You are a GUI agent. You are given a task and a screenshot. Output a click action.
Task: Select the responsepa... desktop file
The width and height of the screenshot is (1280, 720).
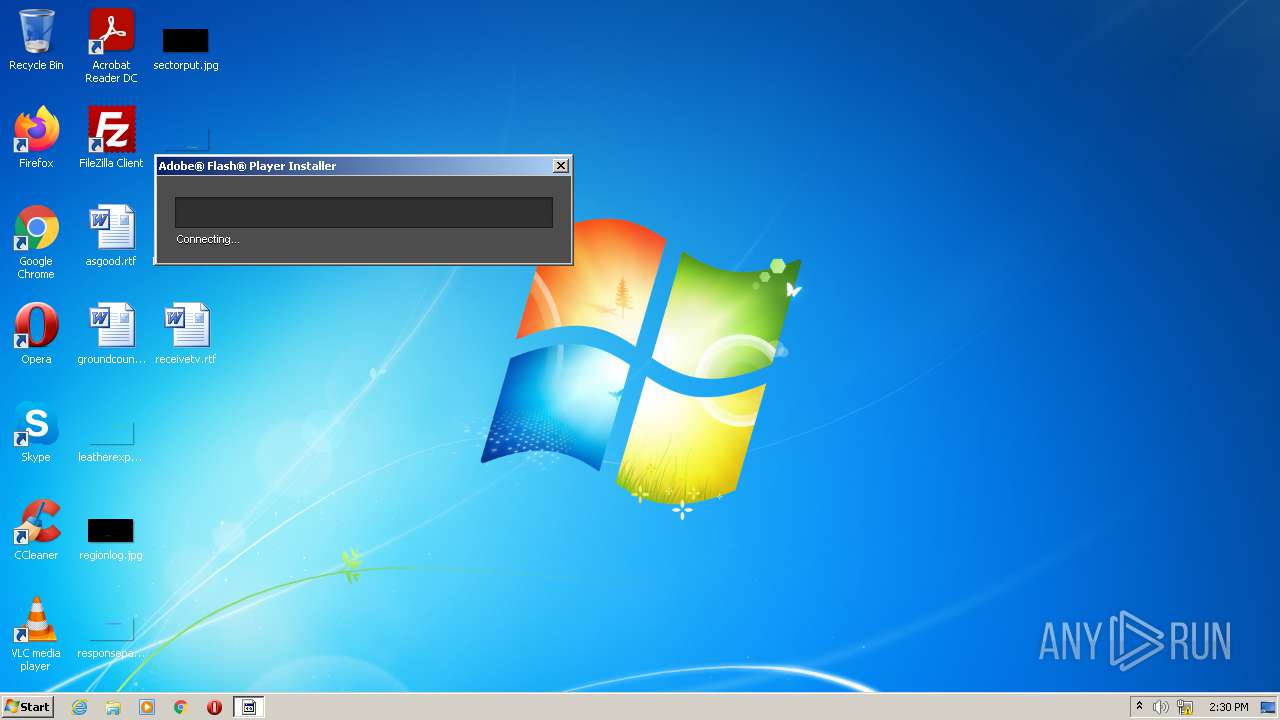coord(111,636)
